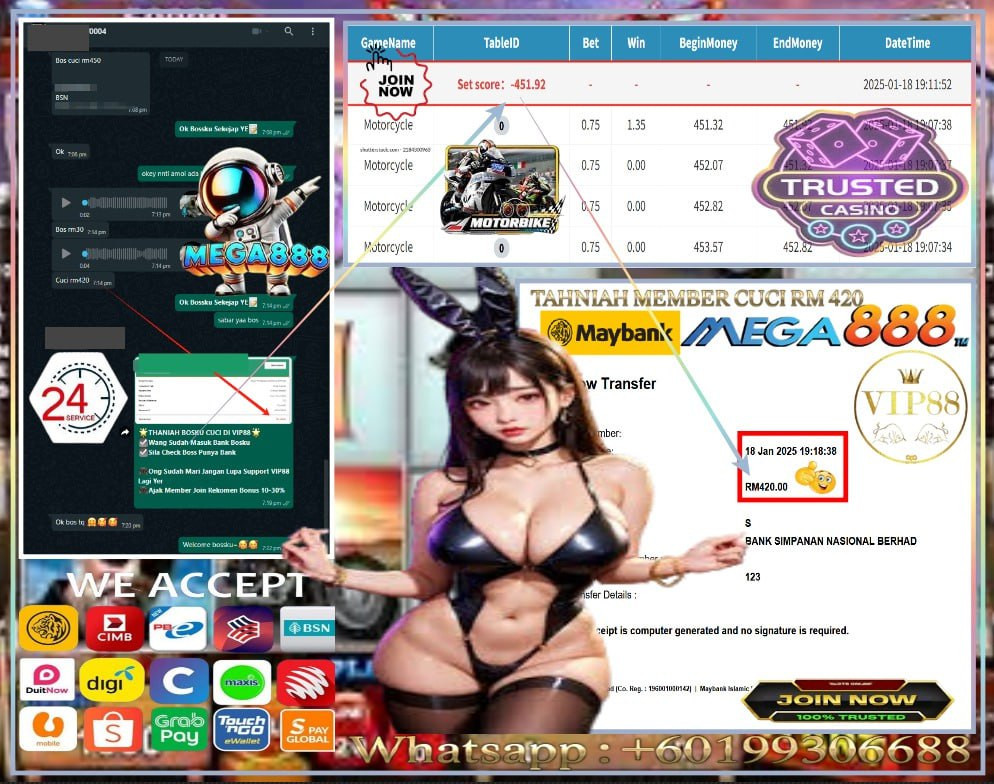
Task: Choose the Grab Pay icon
Action: click(x=179, y=729)
